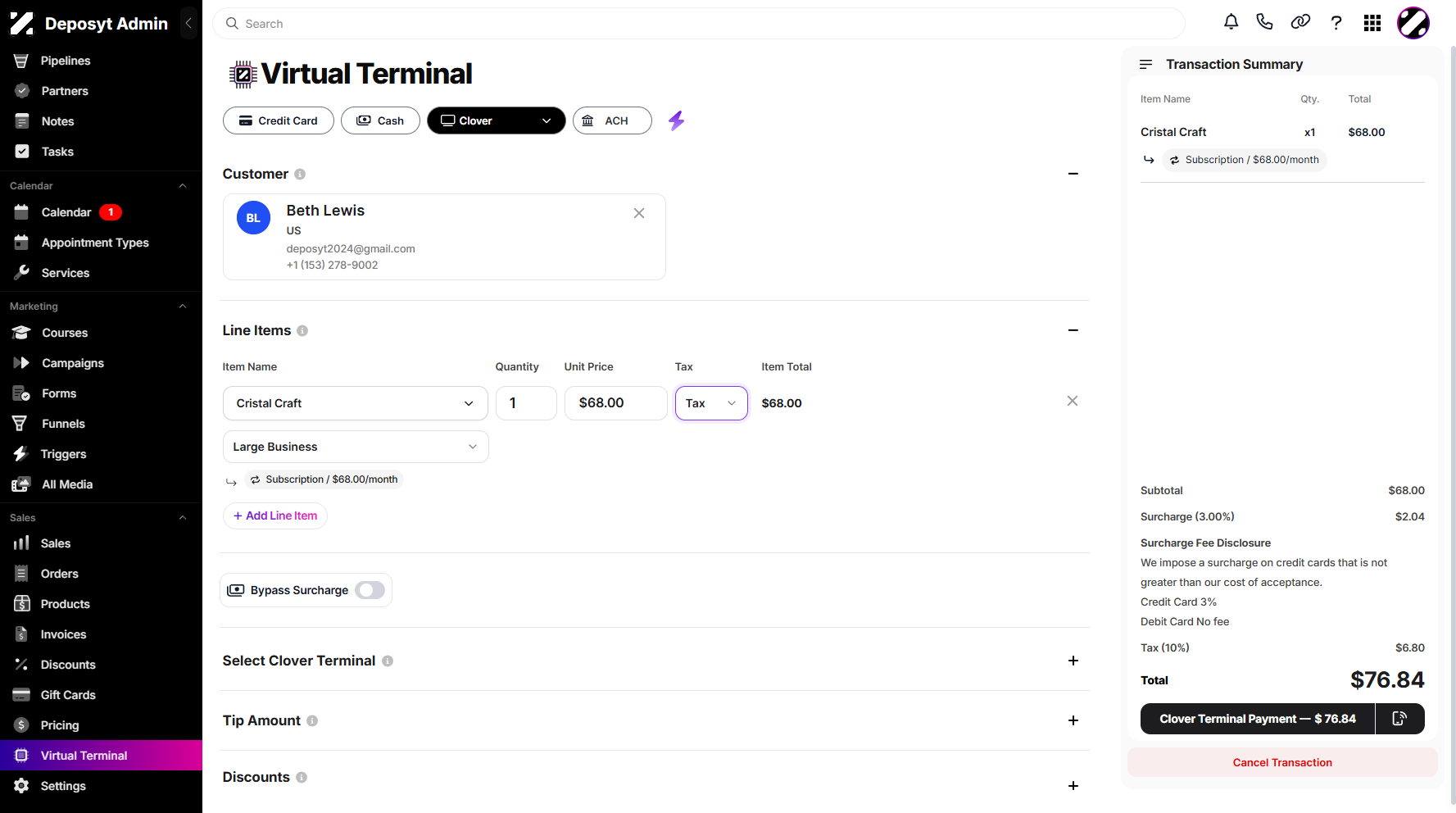Click the Select Clover Terminal info icon
1456x813 pixels.
[388, 661]
